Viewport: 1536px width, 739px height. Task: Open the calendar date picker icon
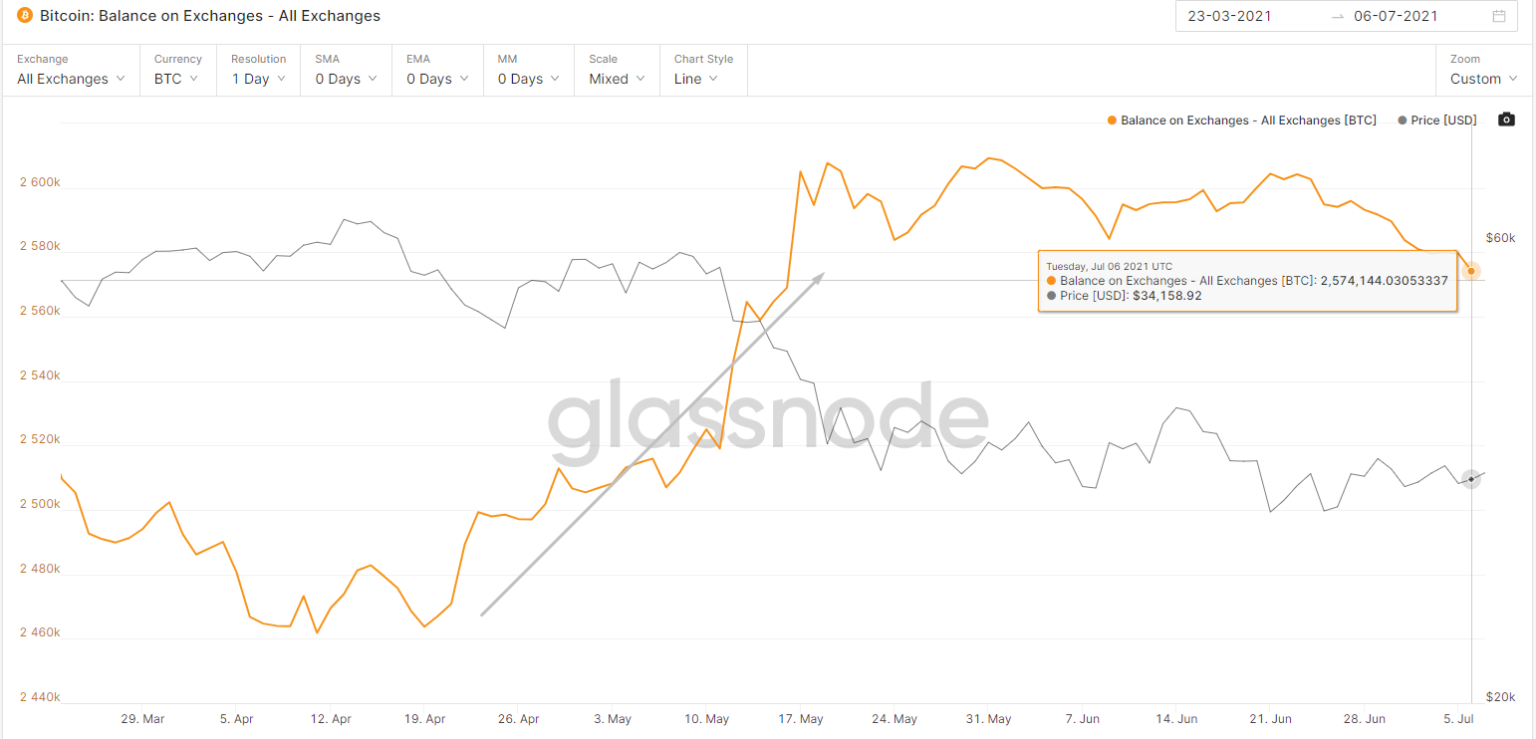[1498, 16]
